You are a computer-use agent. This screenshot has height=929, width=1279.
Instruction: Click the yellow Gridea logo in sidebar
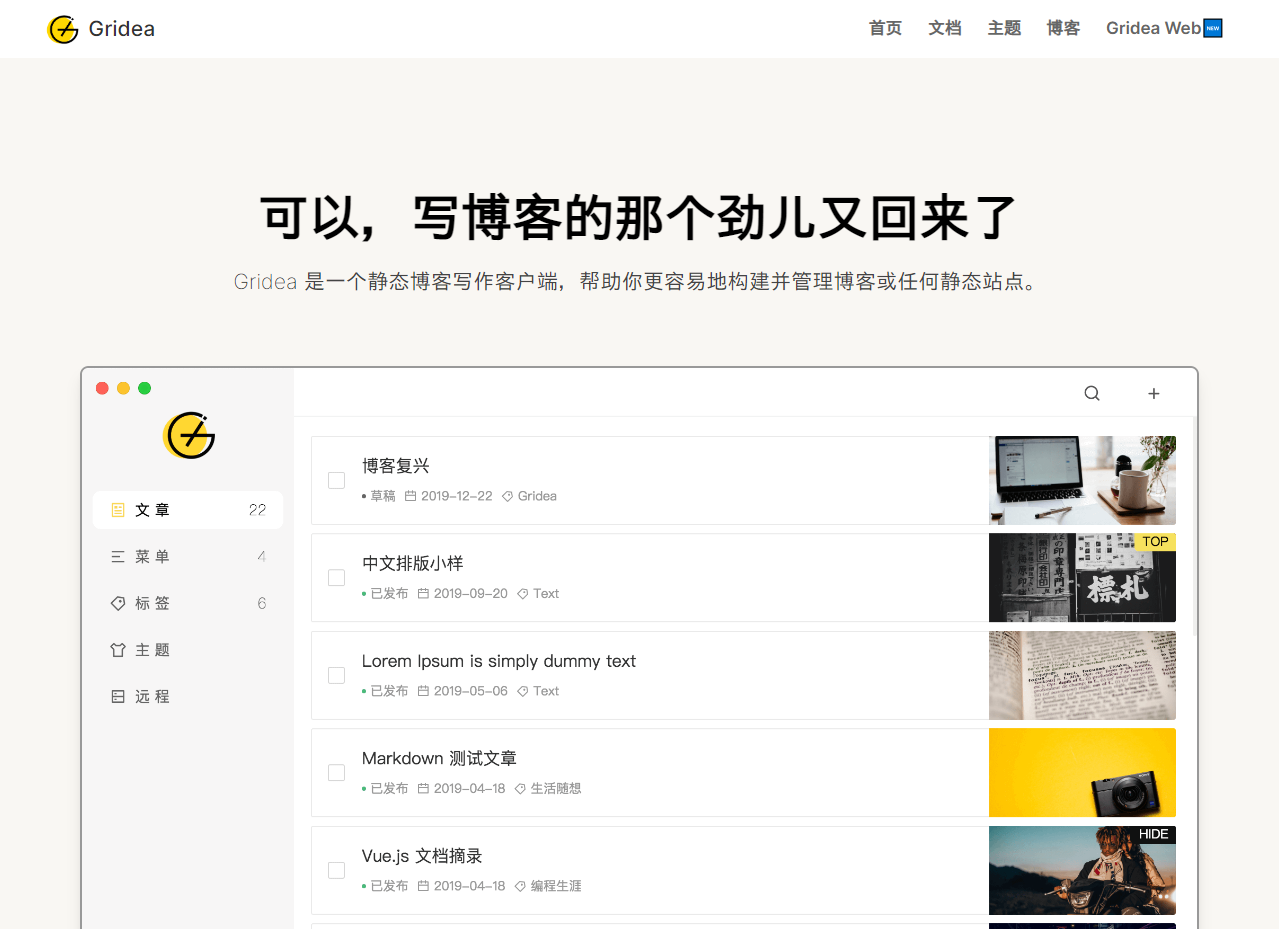(x=189, y=436)
